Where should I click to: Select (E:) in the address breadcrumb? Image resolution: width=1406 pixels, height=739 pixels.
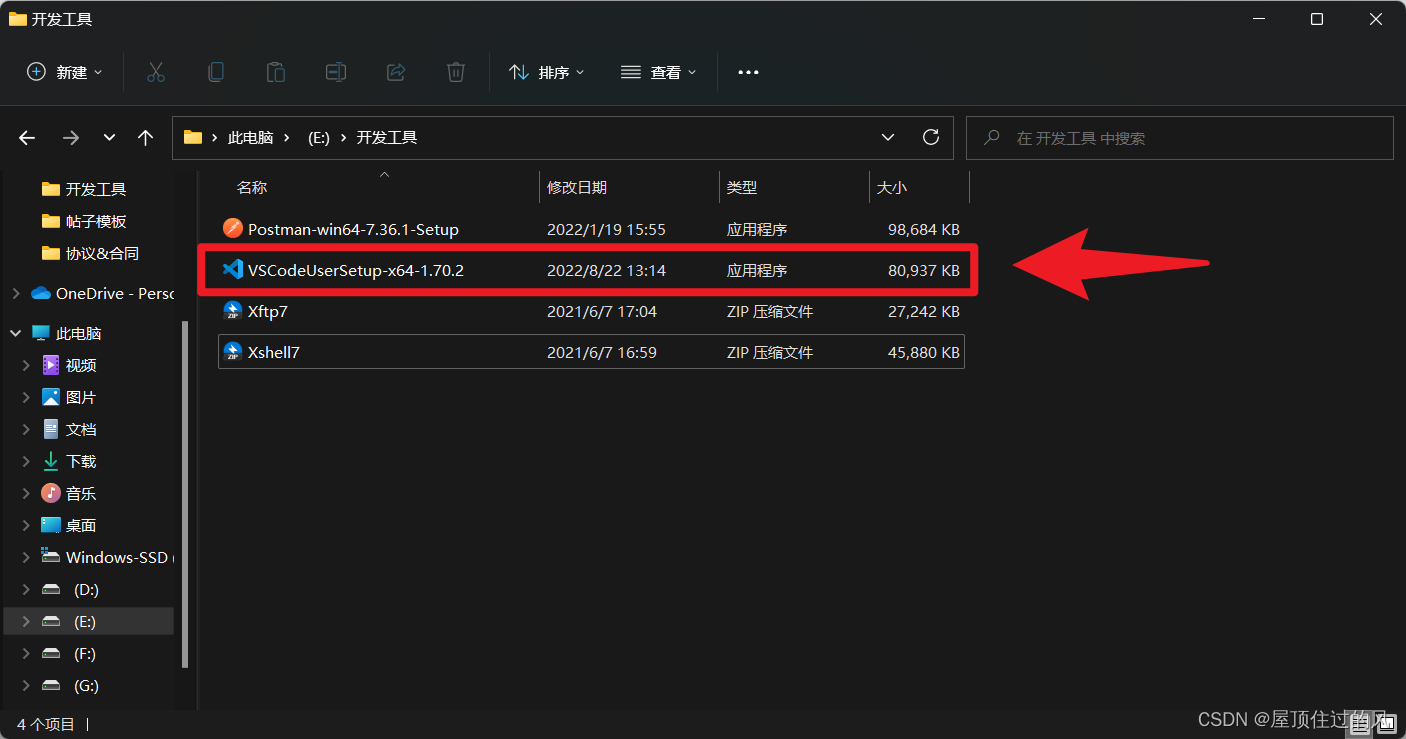pyautogui.click(x=318, y=138)
